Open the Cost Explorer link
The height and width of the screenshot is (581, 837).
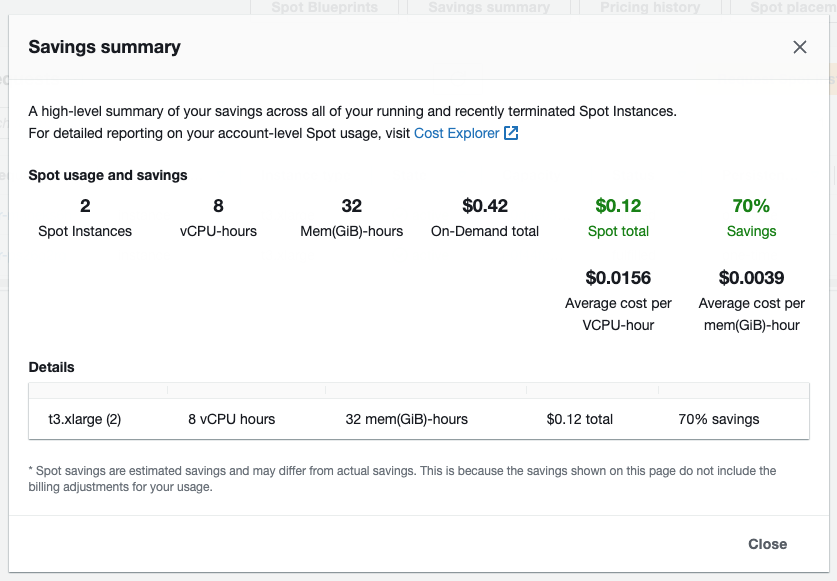tap(456, 133)
